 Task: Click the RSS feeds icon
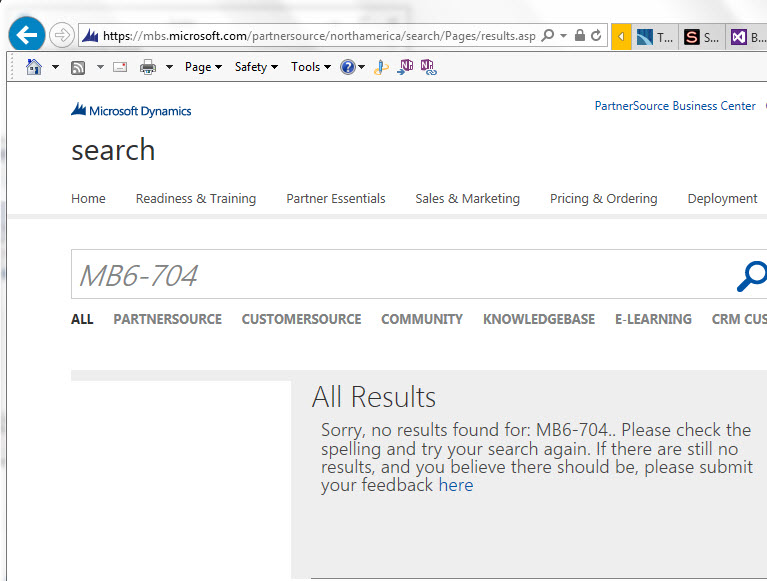coord(78,67)
